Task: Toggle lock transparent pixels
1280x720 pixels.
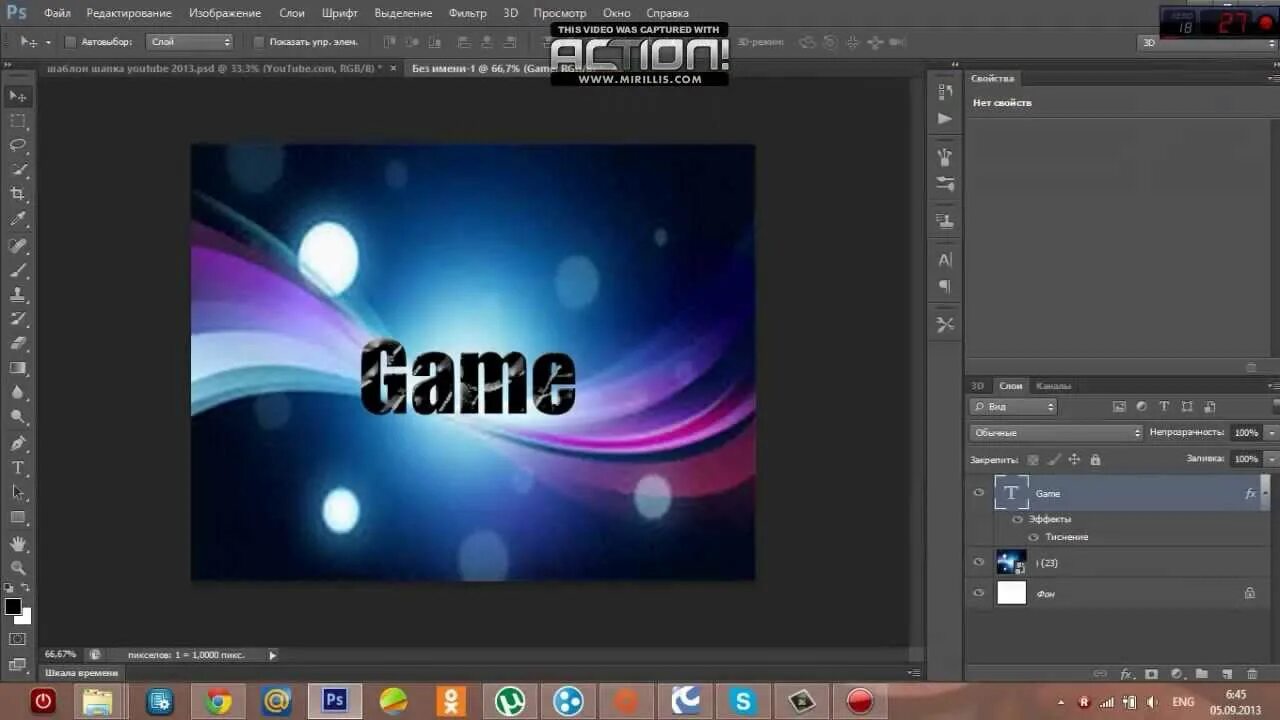Action: pyautogui.click(x=1033, y=460)
